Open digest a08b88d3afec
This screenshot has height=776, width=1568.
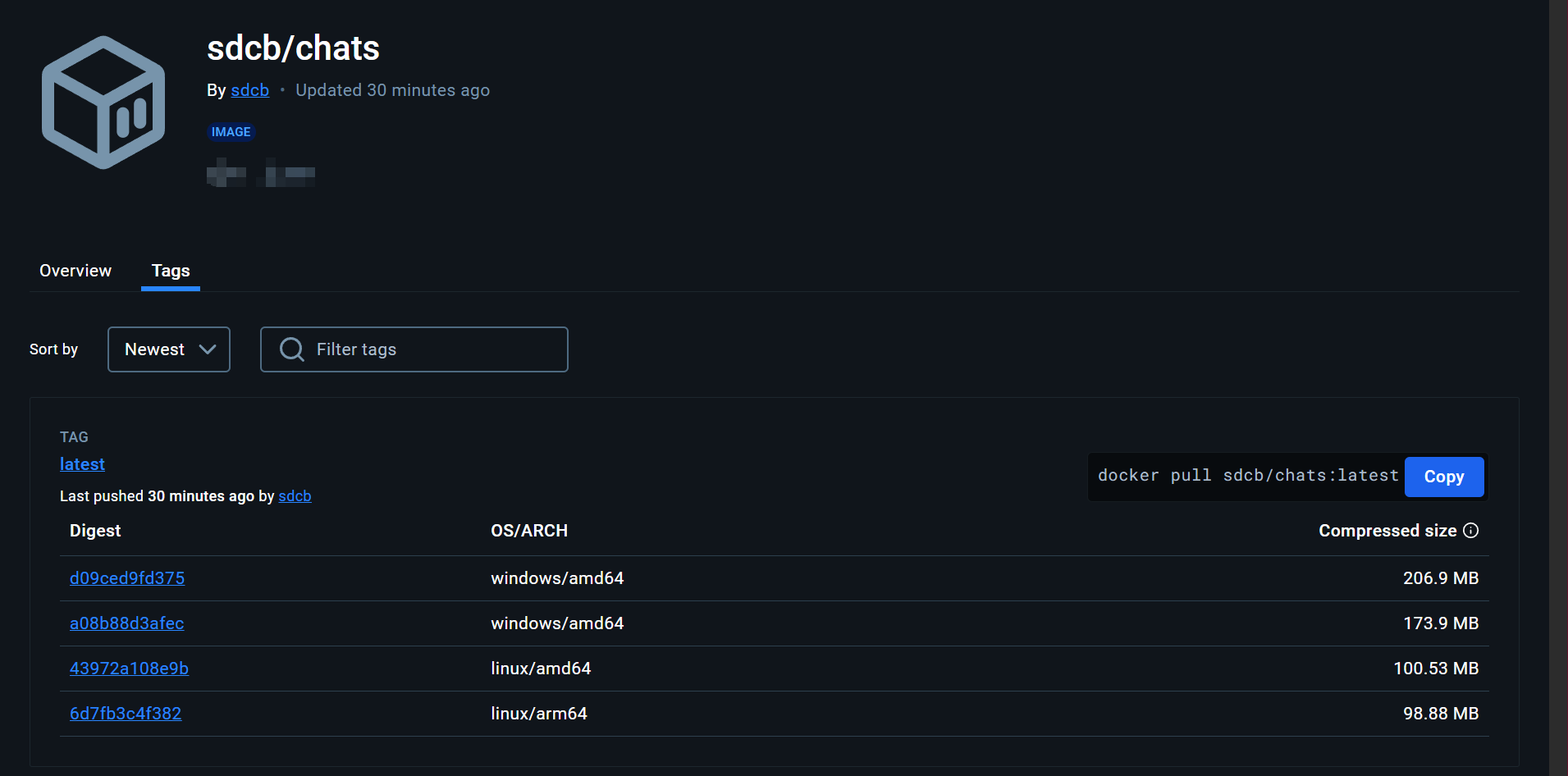click(x=127, y=623)
